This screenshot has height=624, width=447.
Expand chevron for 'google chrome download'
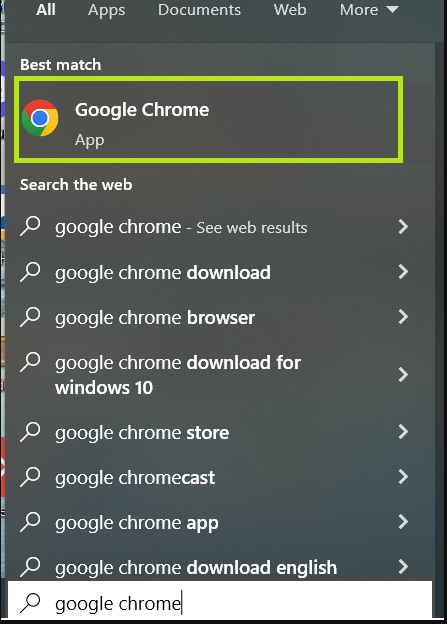pos(403,272)
